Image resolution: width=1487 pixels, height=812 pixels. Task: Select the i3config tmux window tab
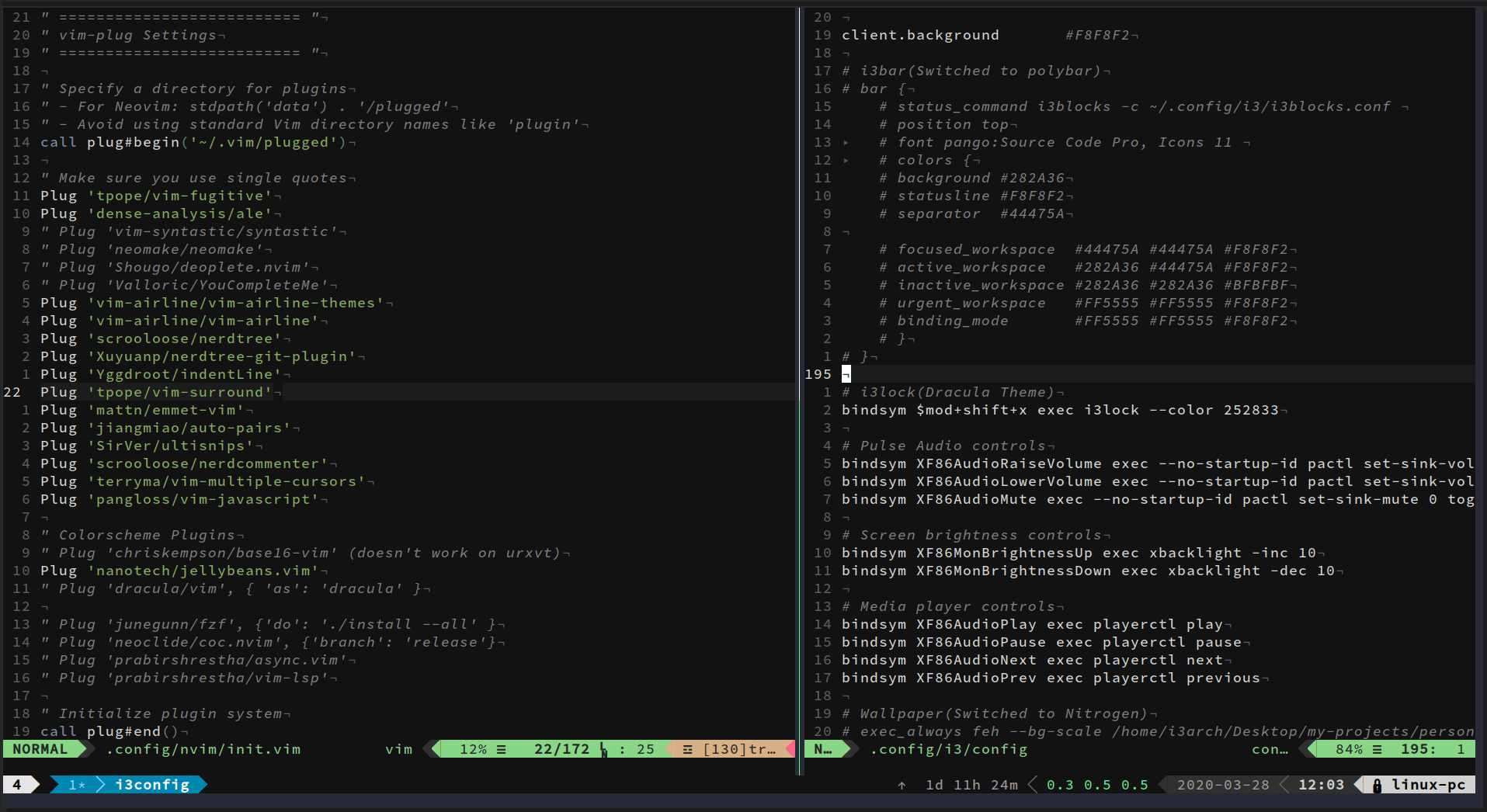pyautogui.click(x=152, y=785)
